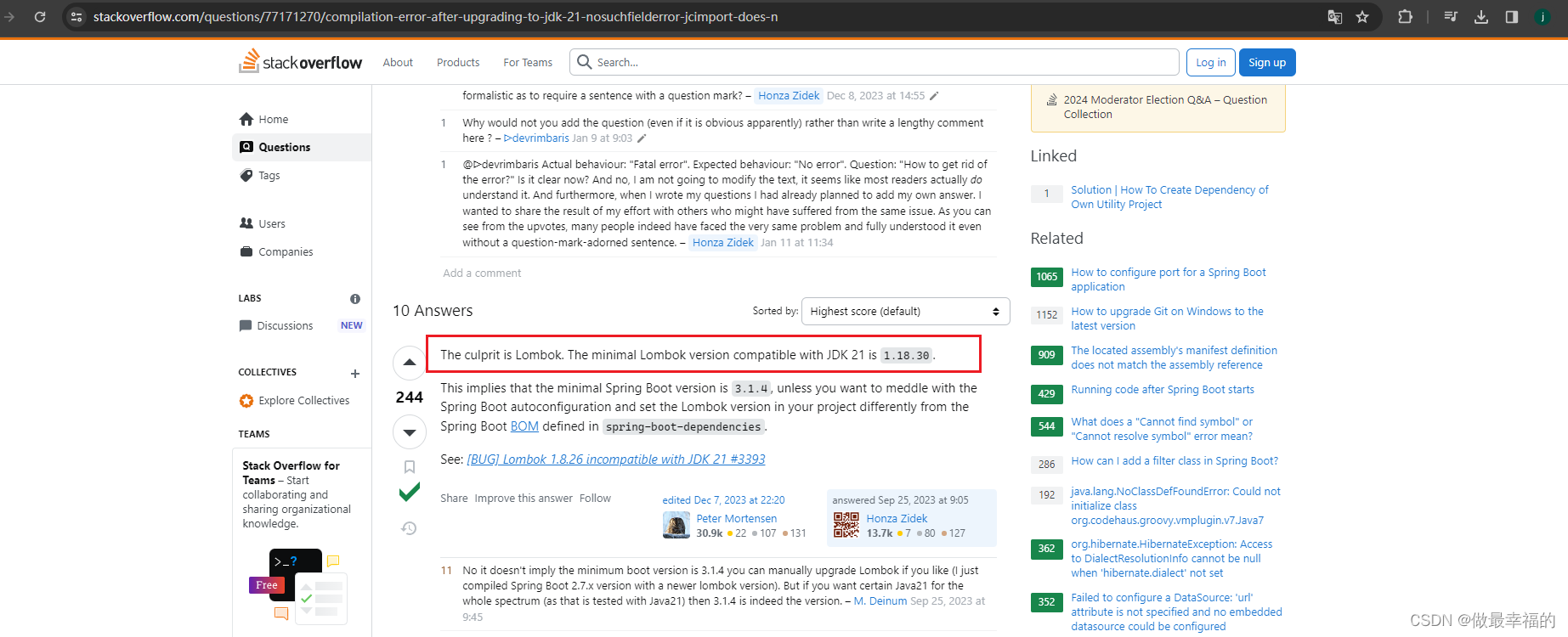Toggle the browser side panel icon
This screenshot has height=637, width=1568.
coord(1512,16)
